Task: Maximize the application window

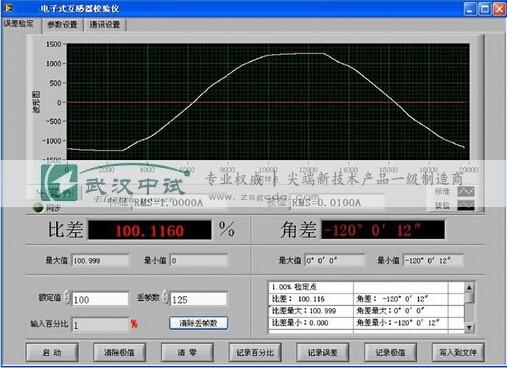Action: (x=485, y=9)
